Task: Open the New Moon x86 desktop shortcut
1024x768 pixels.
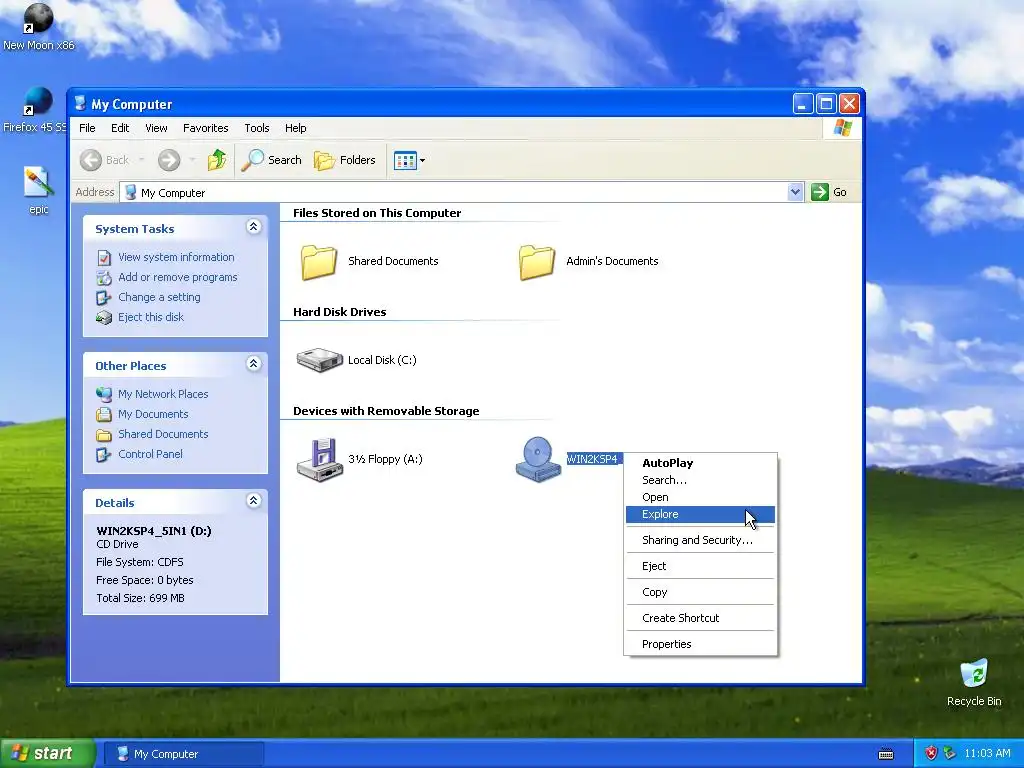Action: [x=38, y=26]
